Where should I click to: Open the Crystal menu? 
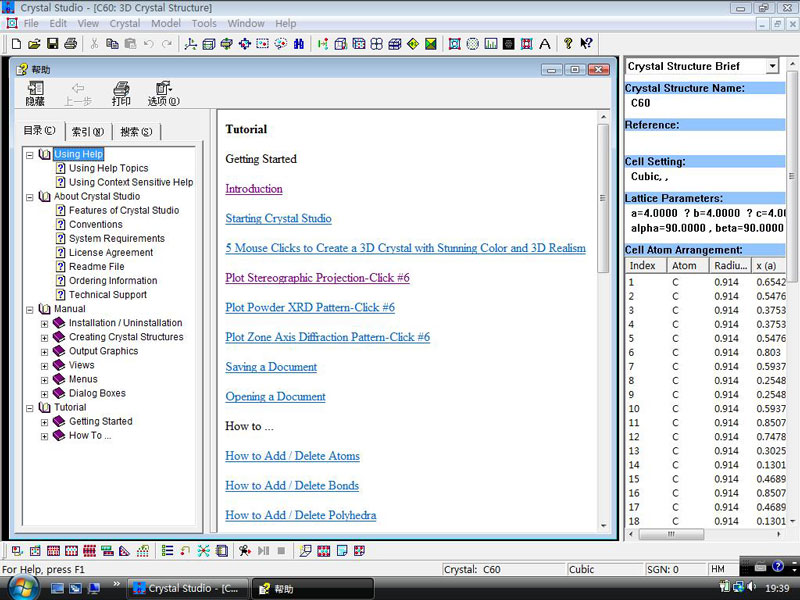(125, 23)
